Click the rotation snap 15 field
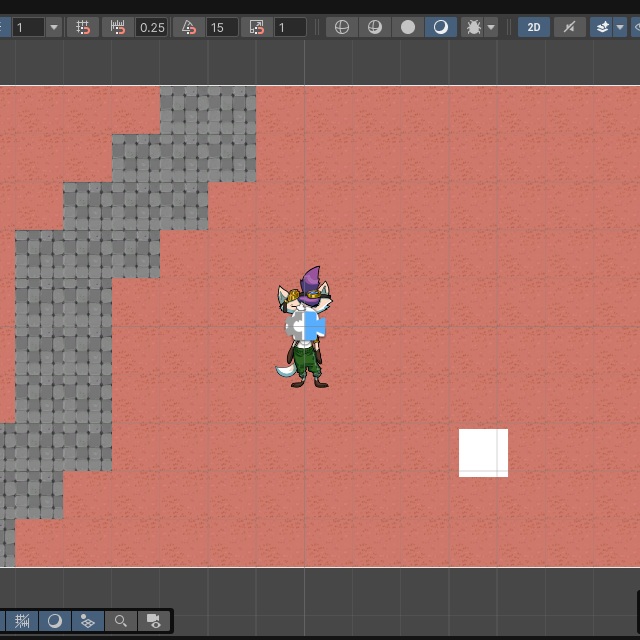 click(222, 27)
